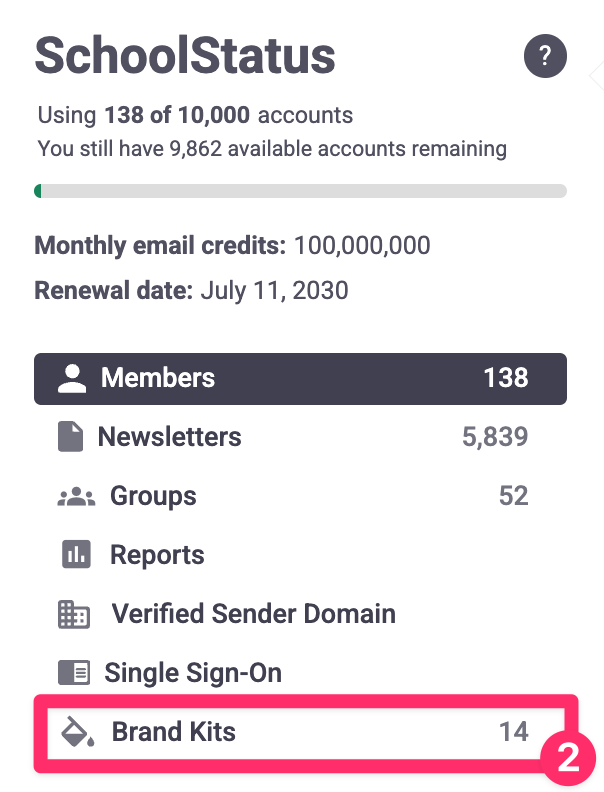Image resolution: width=604 pixels, height=792 pixels.
Task: Click the 52 groups count
Action: pos(513,496)
